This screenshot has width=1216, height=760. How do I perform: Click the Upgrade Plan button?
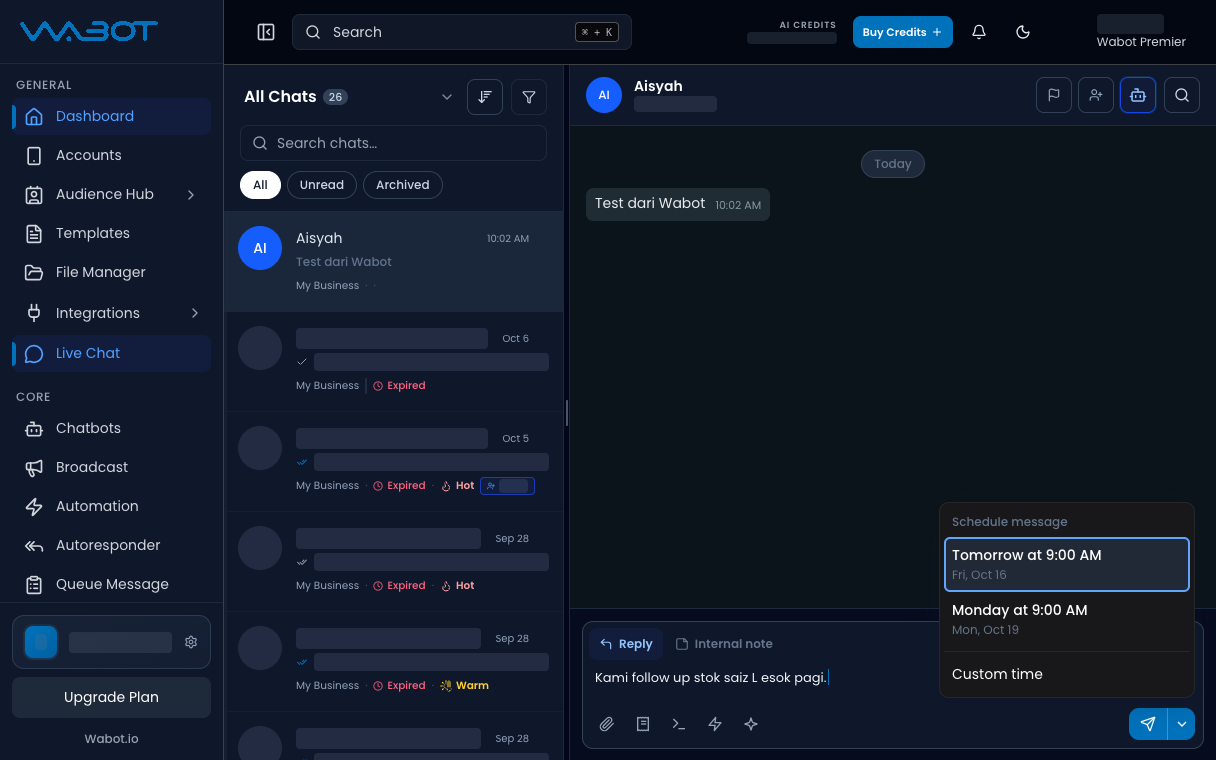click(x=111, y=697)
